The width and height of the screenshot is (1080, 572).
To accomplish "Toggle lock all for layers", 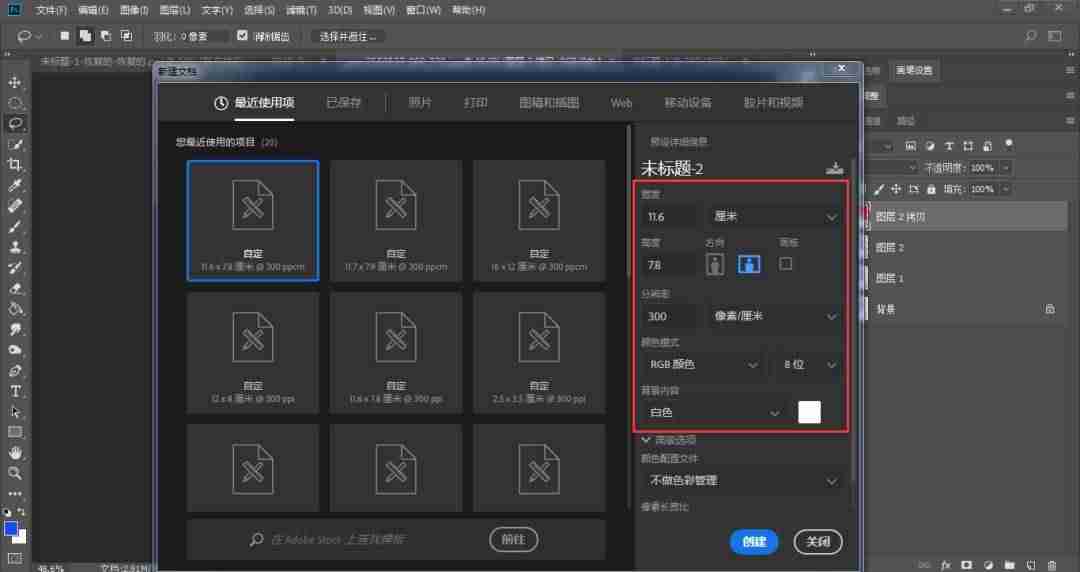I will (931, 189).
